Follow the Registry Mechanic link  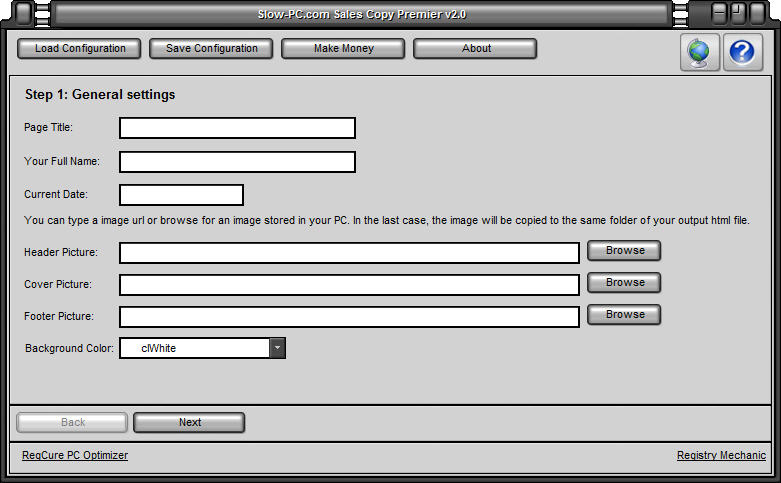721,456
